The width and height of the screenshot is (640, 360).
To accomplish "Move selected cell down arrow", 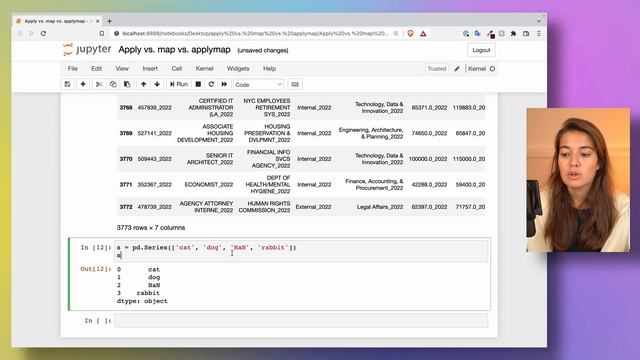I will [157, 84].
